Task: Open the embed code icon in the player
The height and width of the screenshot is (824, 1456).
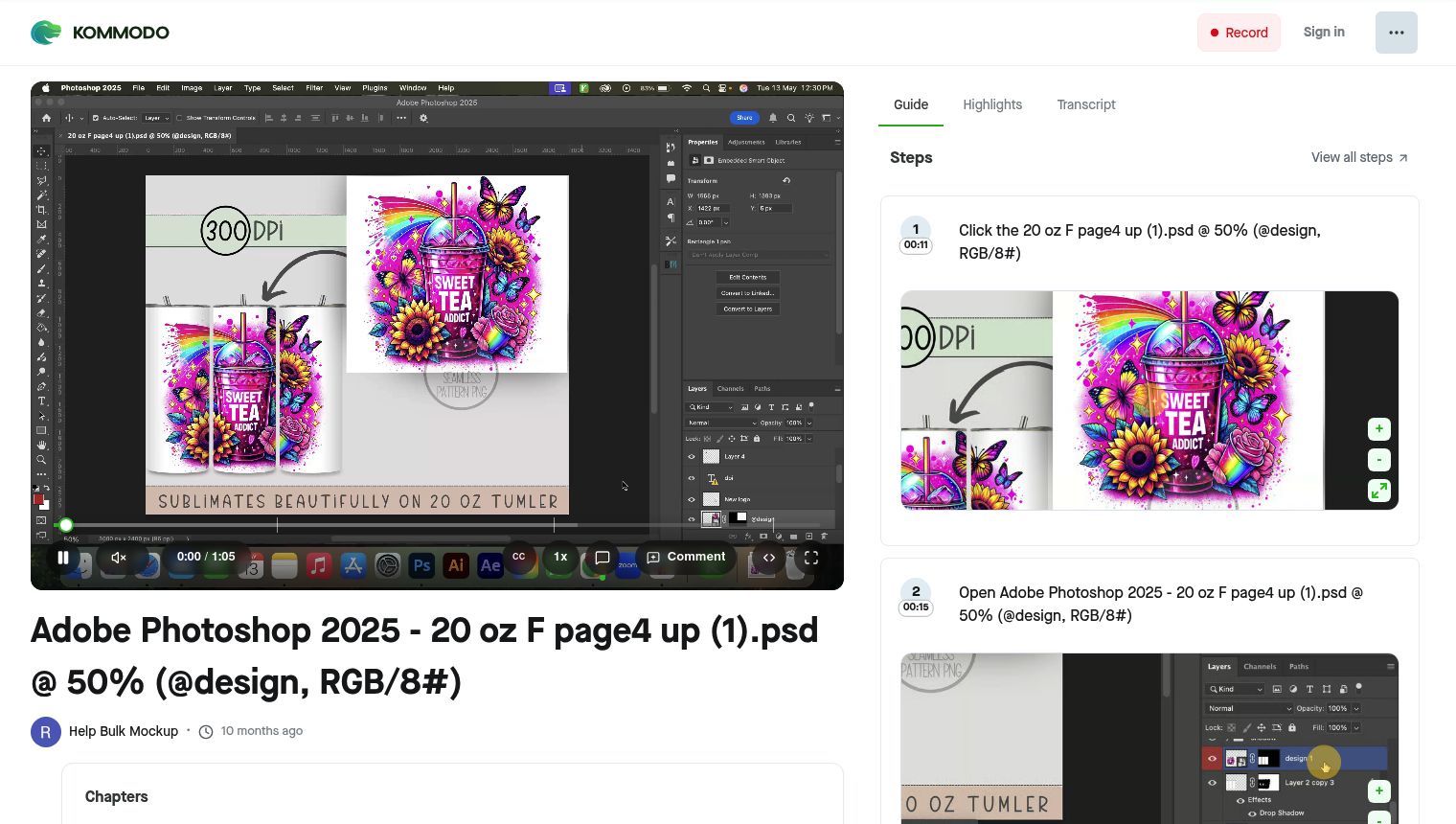Action: pos(769,557)
